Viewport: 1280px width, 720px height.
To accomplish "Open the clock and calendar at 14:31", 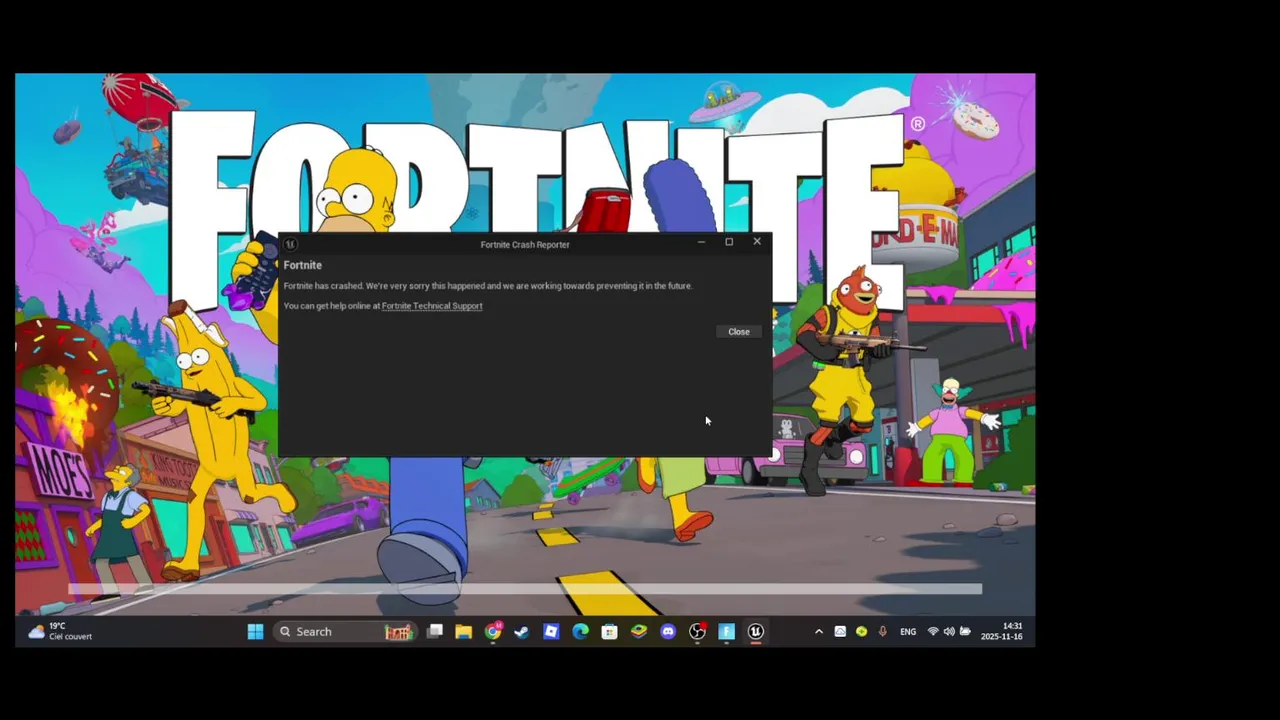I will click(1001, 631).
